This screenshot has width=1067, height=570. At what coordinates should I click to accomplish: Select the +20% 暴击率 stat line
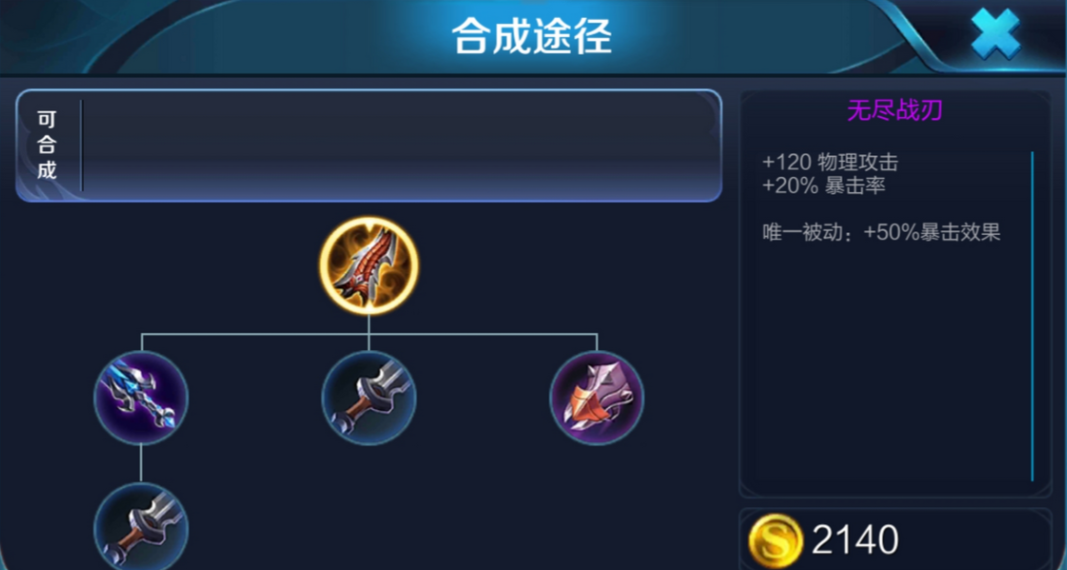(824, 185)
